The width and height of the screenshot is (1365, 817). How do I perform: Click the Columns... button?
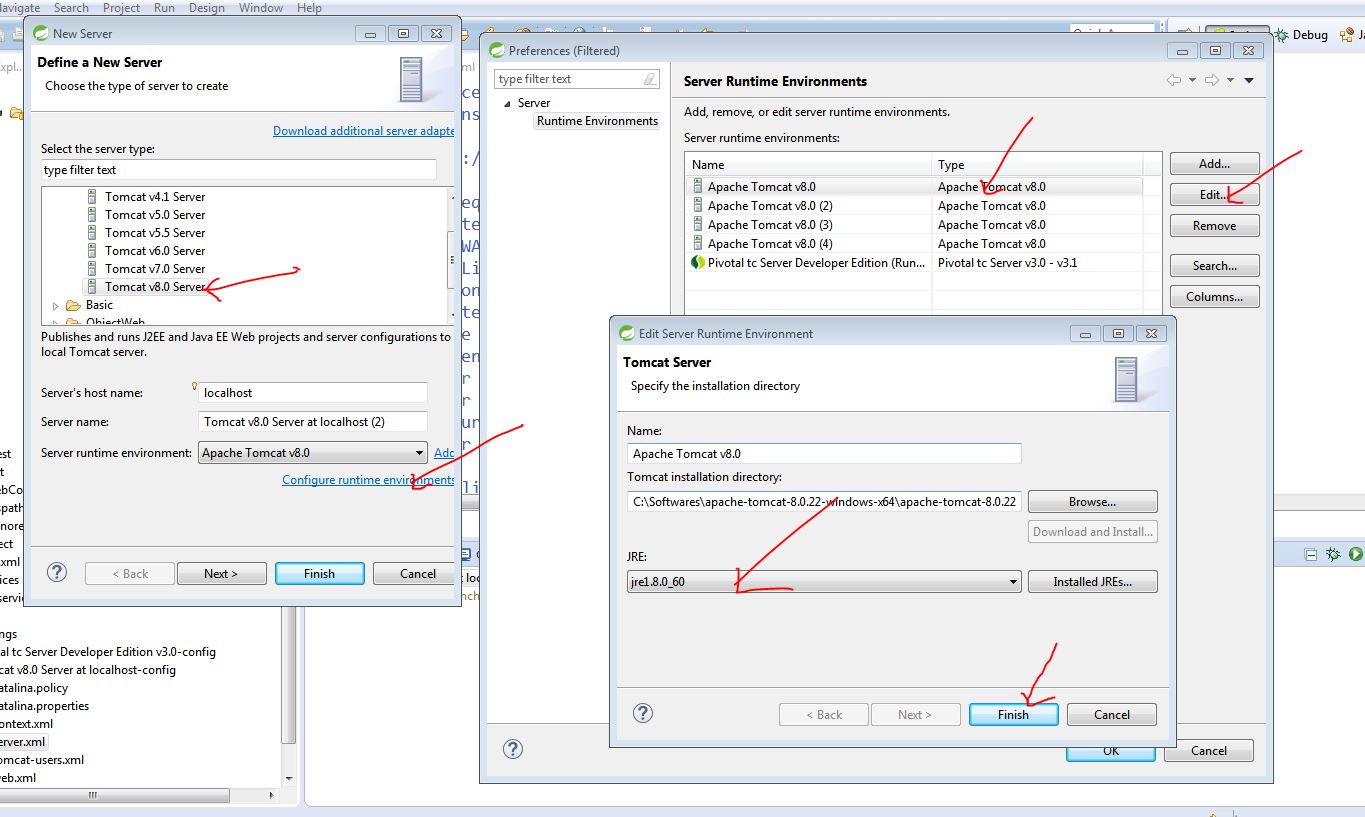pyautogui.click(x=1214, y=297)
